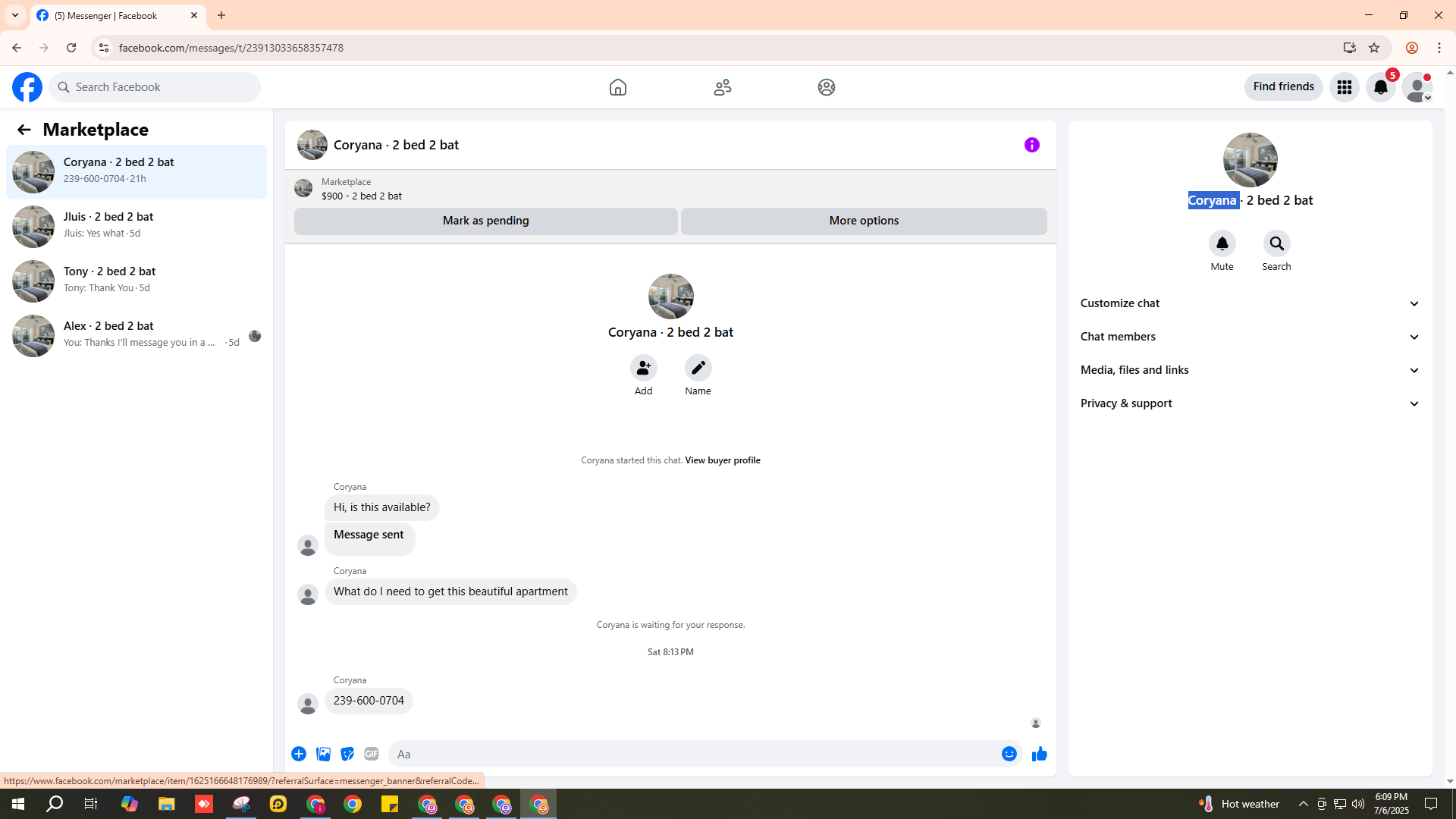
Task: Expand Chat members section
Action: [x=1250, y=337]
